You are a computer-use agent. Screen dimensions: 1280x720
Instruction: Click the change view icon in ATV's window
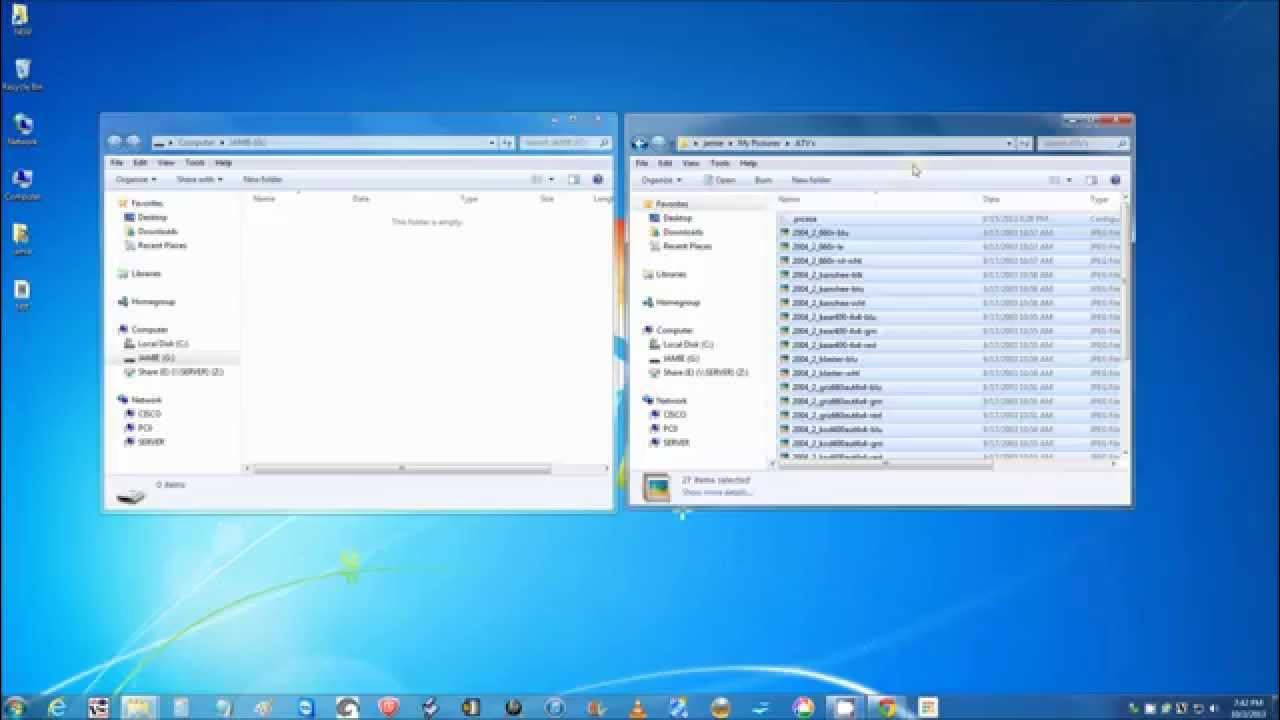(x=1054, y=180)
